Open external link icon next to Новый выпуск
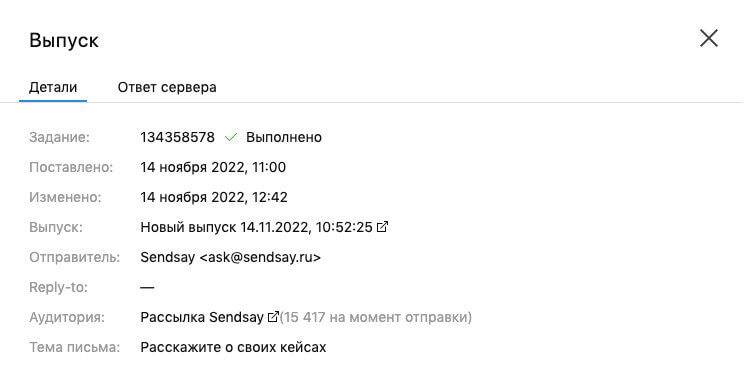Screen dimensions: 747x375 click(x=382, y=227)
